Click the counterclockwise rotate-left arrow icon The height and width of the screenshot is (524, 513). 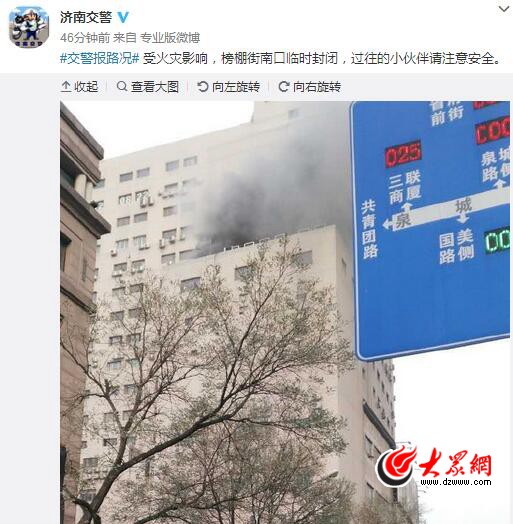coord(203,87)
